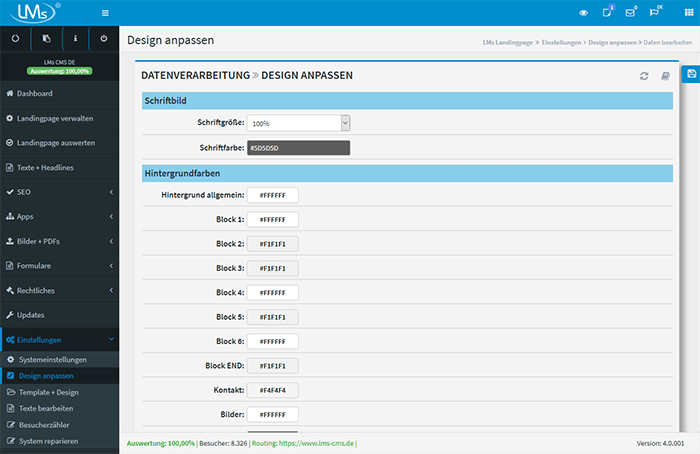The width and height of the screenshot is (700, 454).
Task: Select Template + Design submenu item
Action: click(x=59, y=392)
